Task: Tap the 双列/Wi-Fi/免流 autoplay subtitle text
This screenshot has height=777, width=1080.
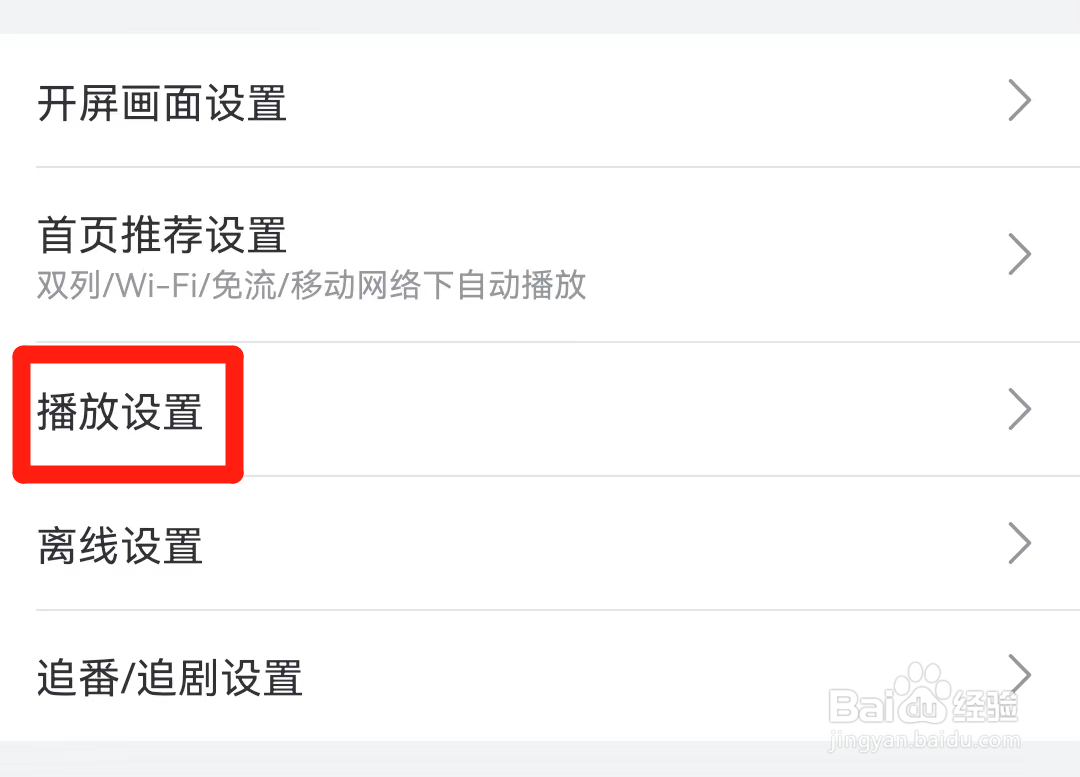Action: [311, 287]
